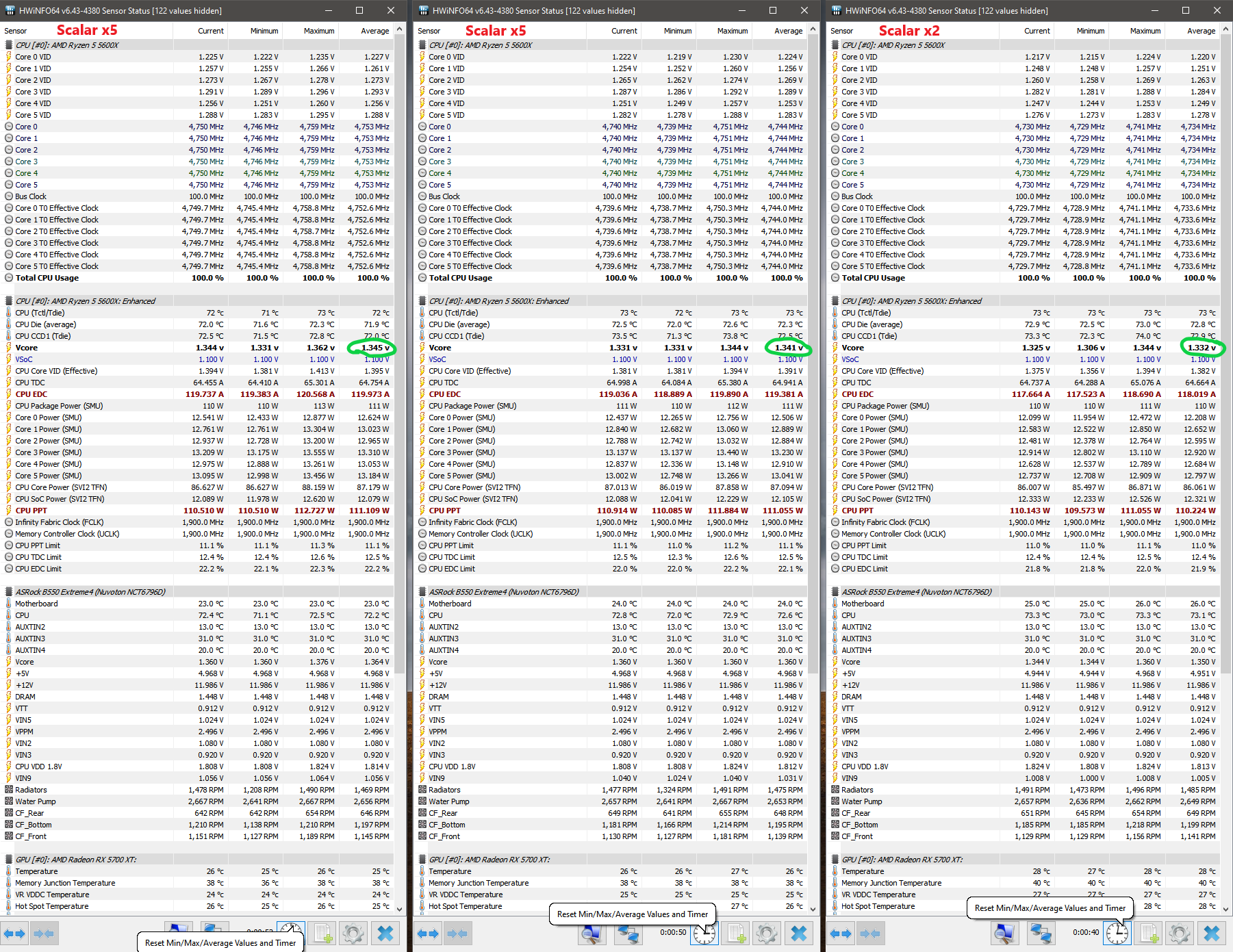Click HWiNFO64 title bar icon of left window

pyautogui.click(x=9, y=10)
